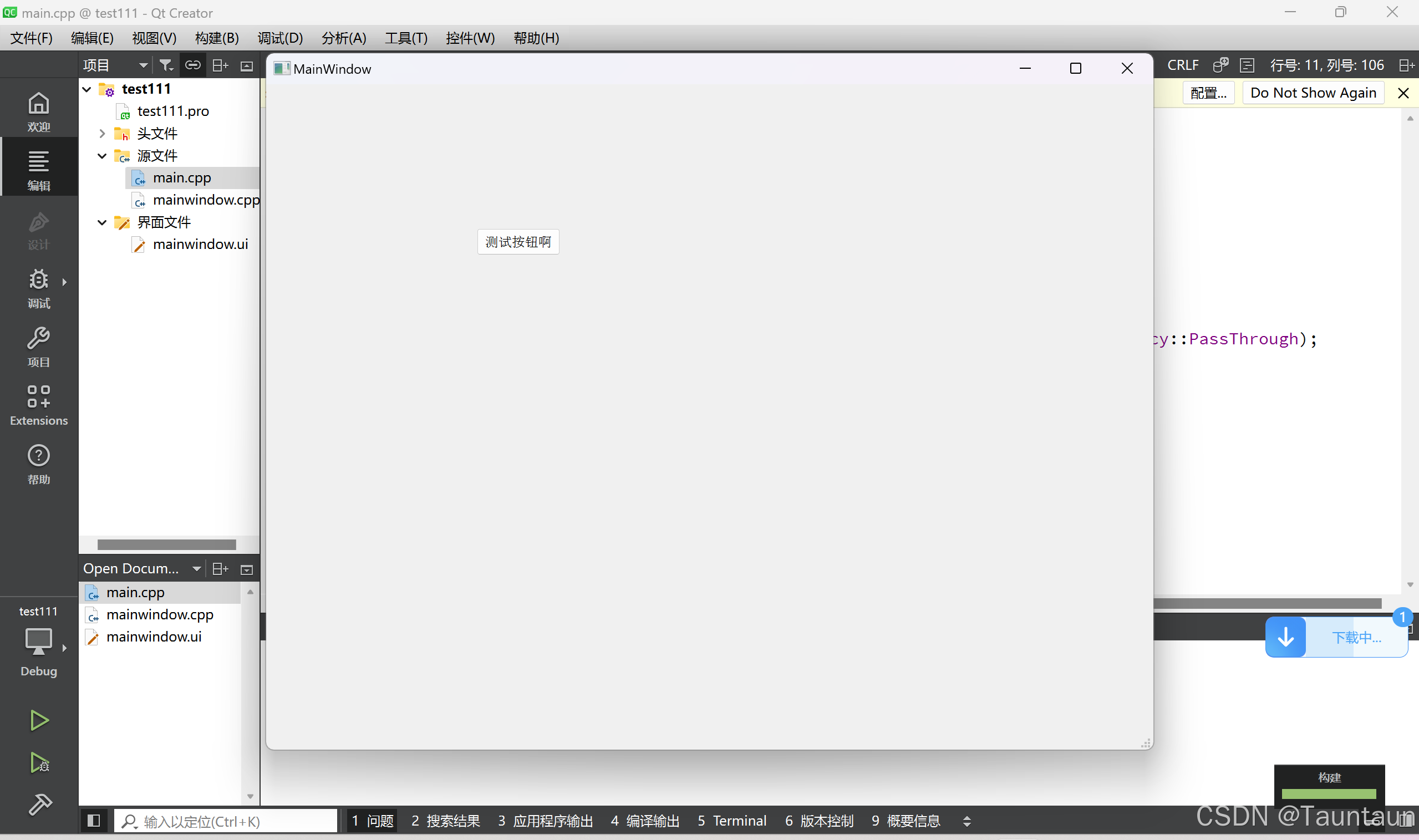Open Help mode with question-mark icon
The image size is (1419, 840).
[x=38, y=464]
